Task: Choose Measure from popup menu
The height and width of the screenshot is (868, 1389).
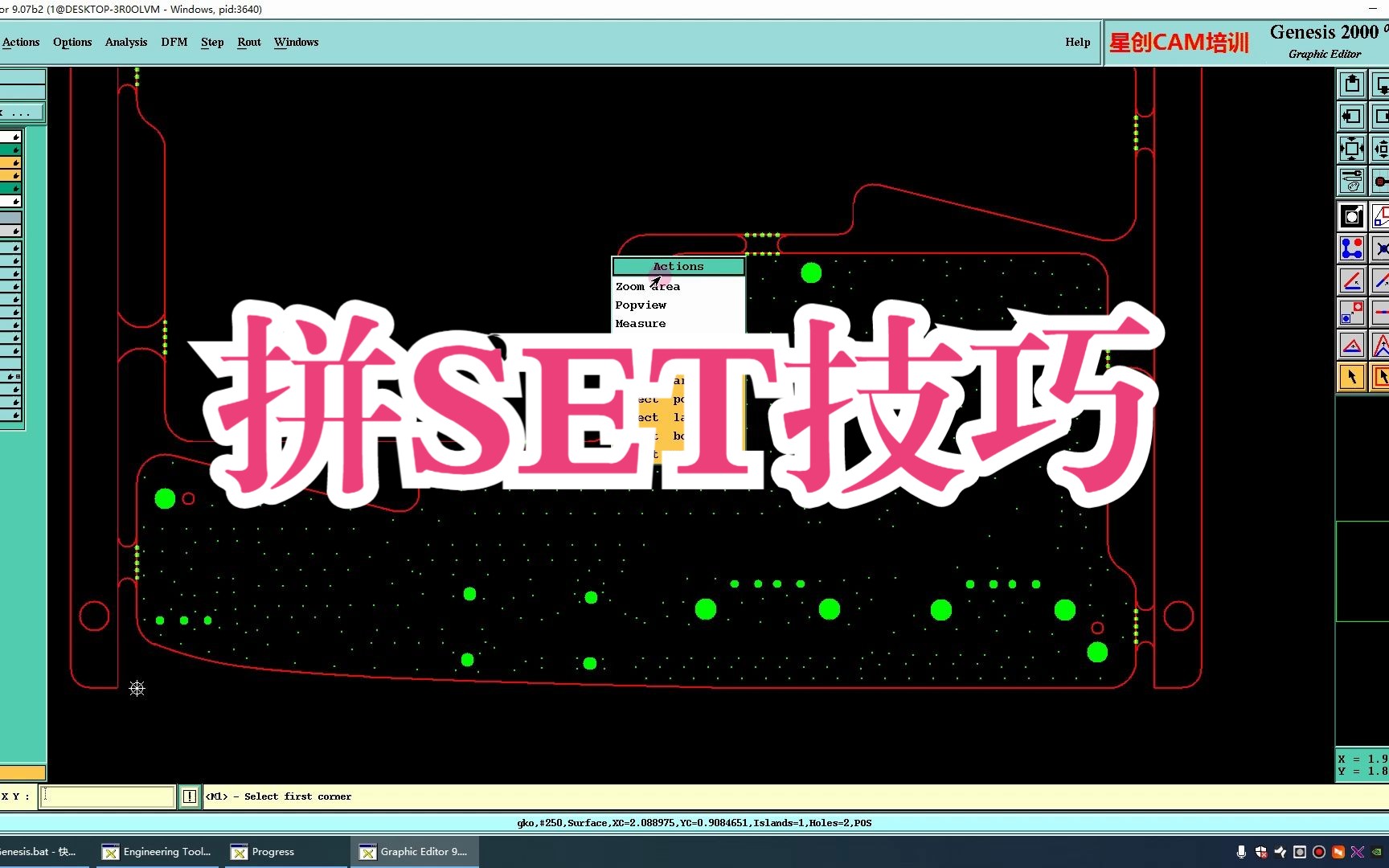Action: [x=678, y=323]
